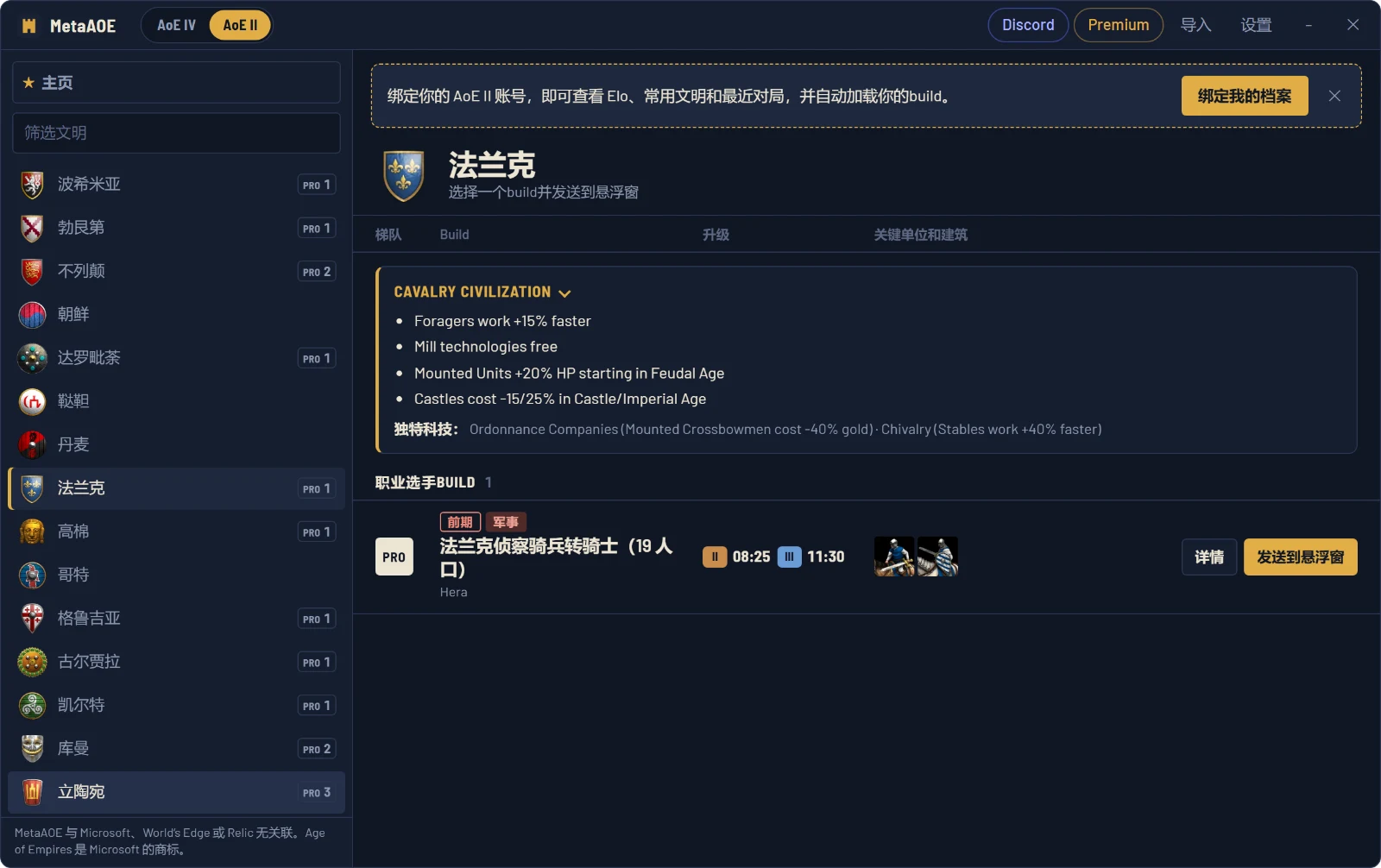Image resolution: width=1381 pixels, height=868 pixels.
Task: Switch game to AoE II
Action: [240, 25]
